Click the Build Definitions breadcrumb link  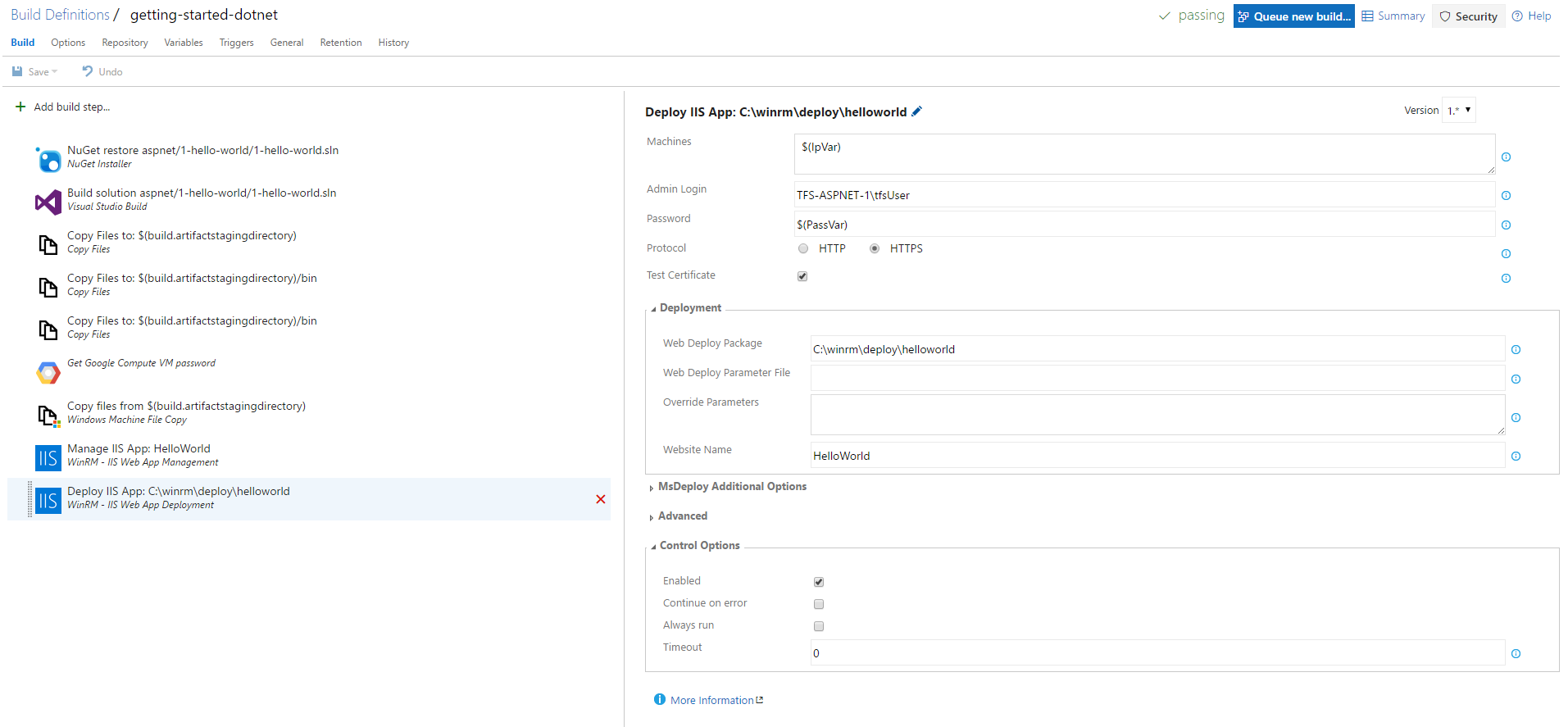pyautogui.click(x=60, y=15)
